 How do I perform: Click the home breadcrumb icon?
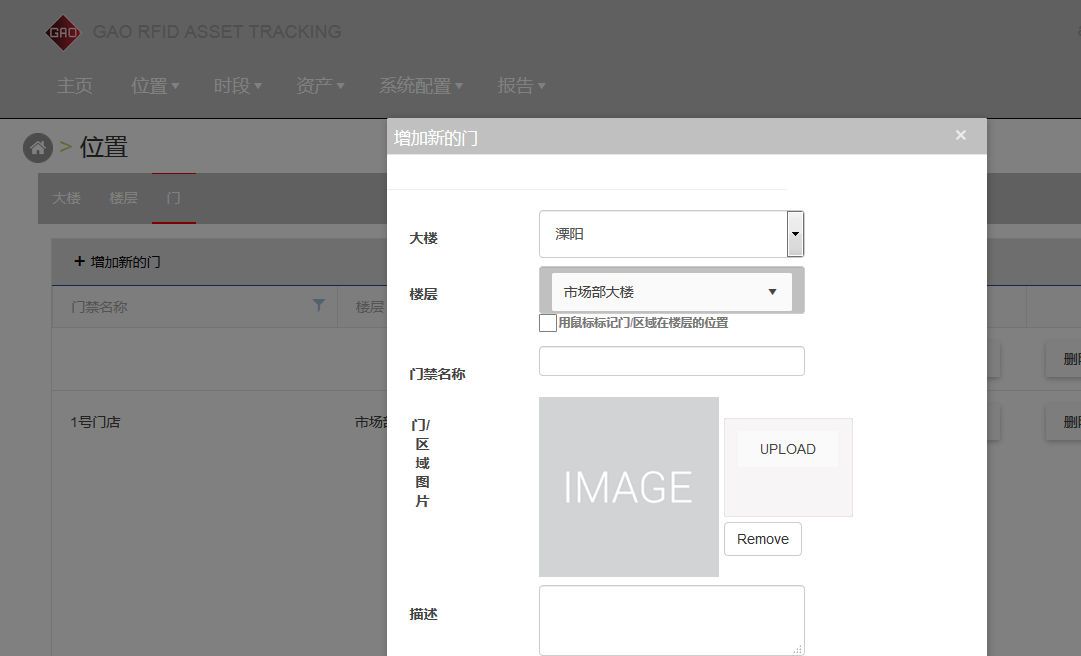(38, 148)
